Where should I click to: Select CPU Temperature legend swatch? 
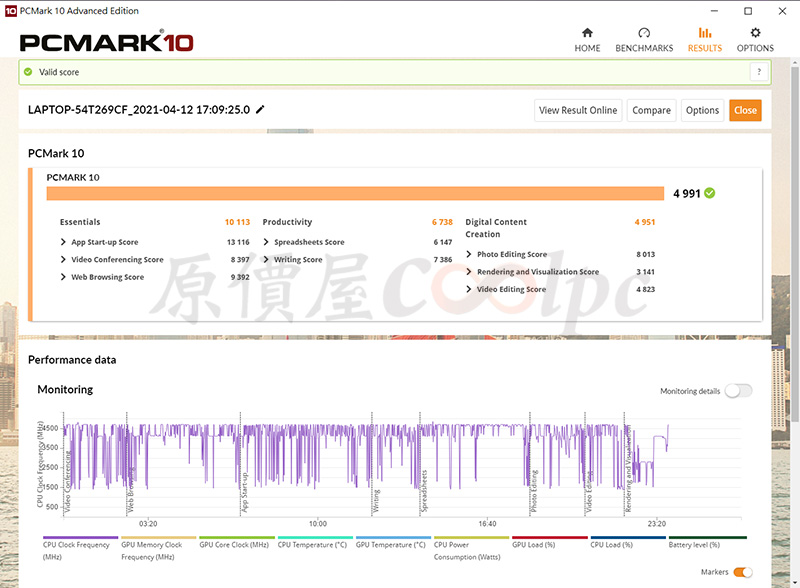(315, 537)
